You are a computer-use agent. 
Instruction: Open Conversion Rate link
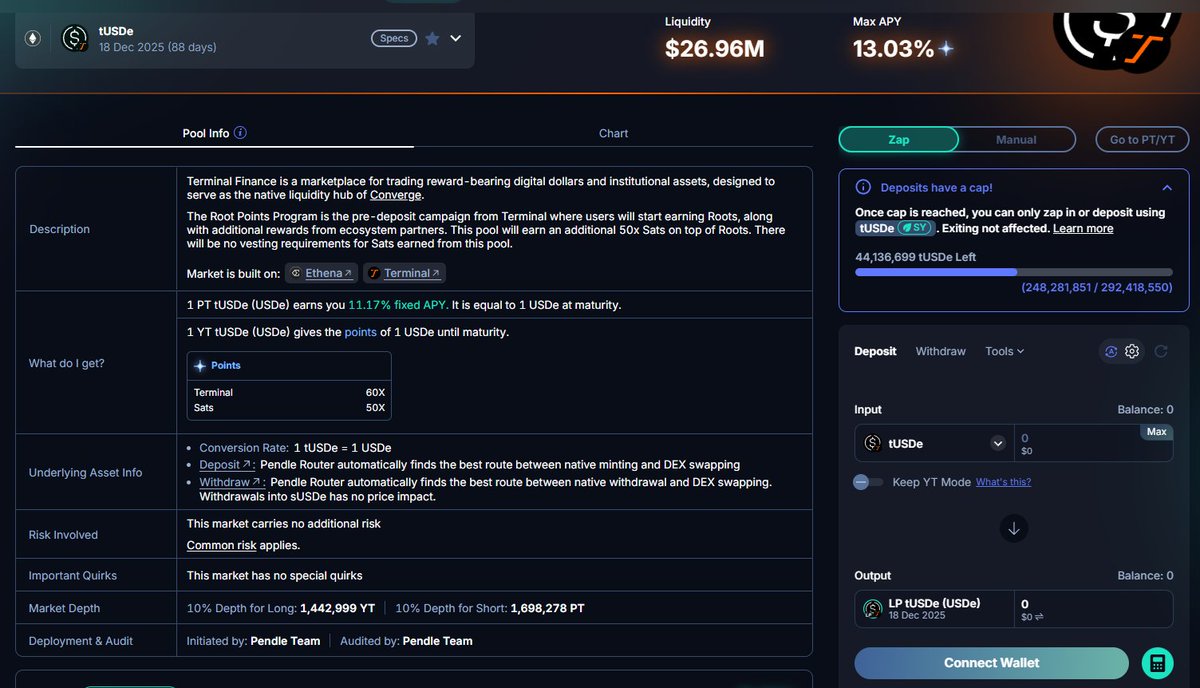(244, 448)
